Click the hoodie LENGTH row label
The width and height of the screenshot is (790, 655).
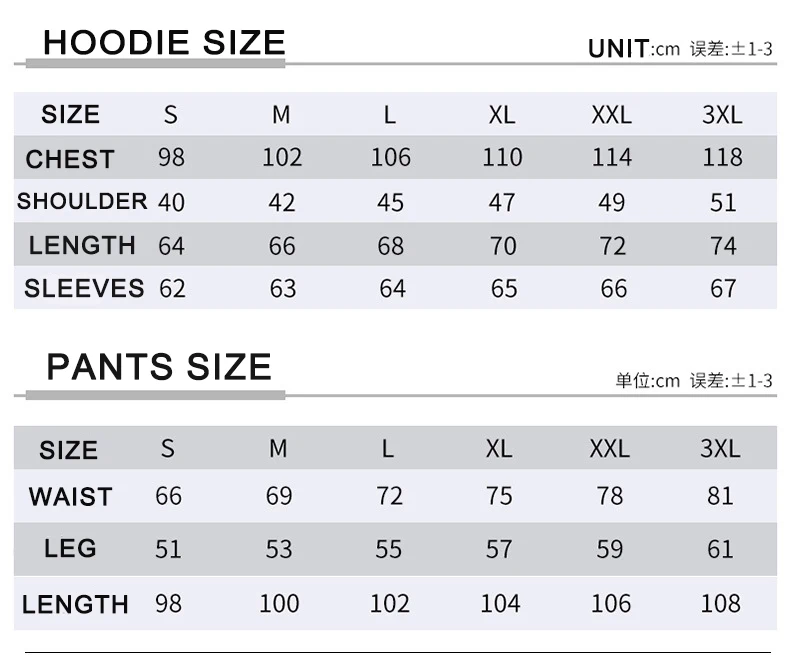point(82,245)
